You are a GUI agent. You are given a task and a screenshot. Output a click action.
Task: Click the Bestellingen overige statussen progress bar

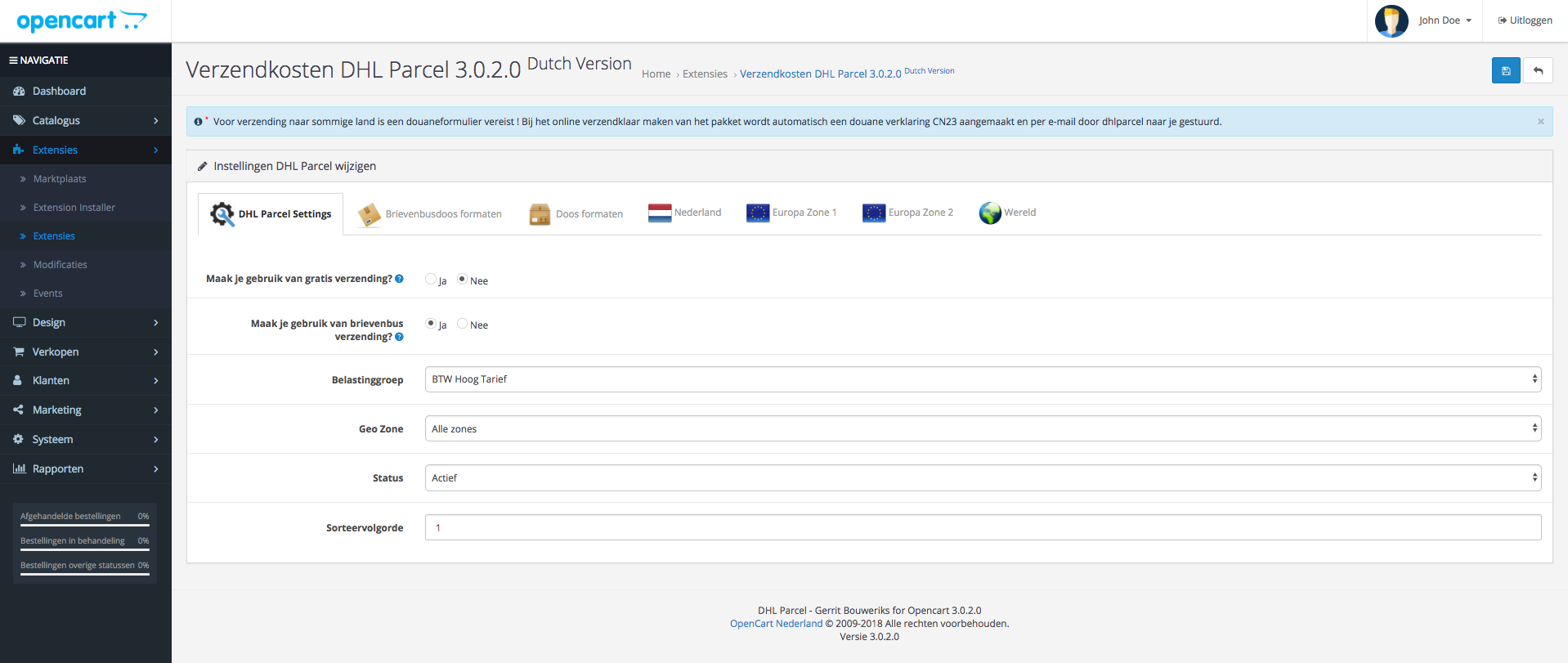coord(85,575)
